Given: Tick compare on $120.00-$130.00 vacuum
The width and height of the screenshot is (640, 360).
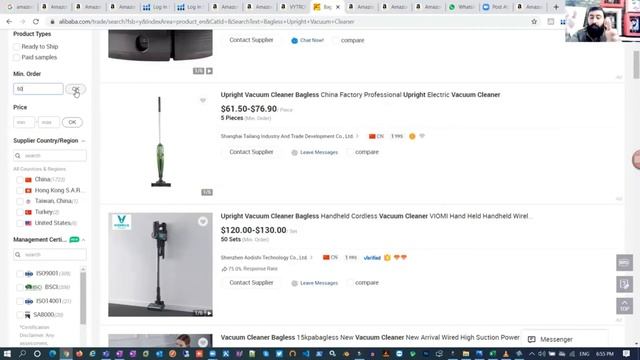Looking at the screenshot, I should [349, 283].
